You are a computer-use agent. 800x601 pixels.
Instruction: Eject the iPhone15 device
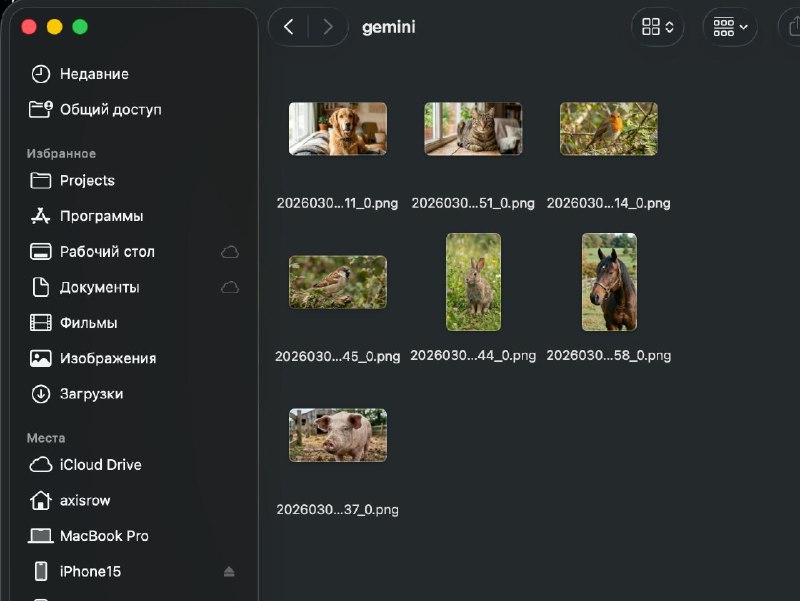pos(229,572)
